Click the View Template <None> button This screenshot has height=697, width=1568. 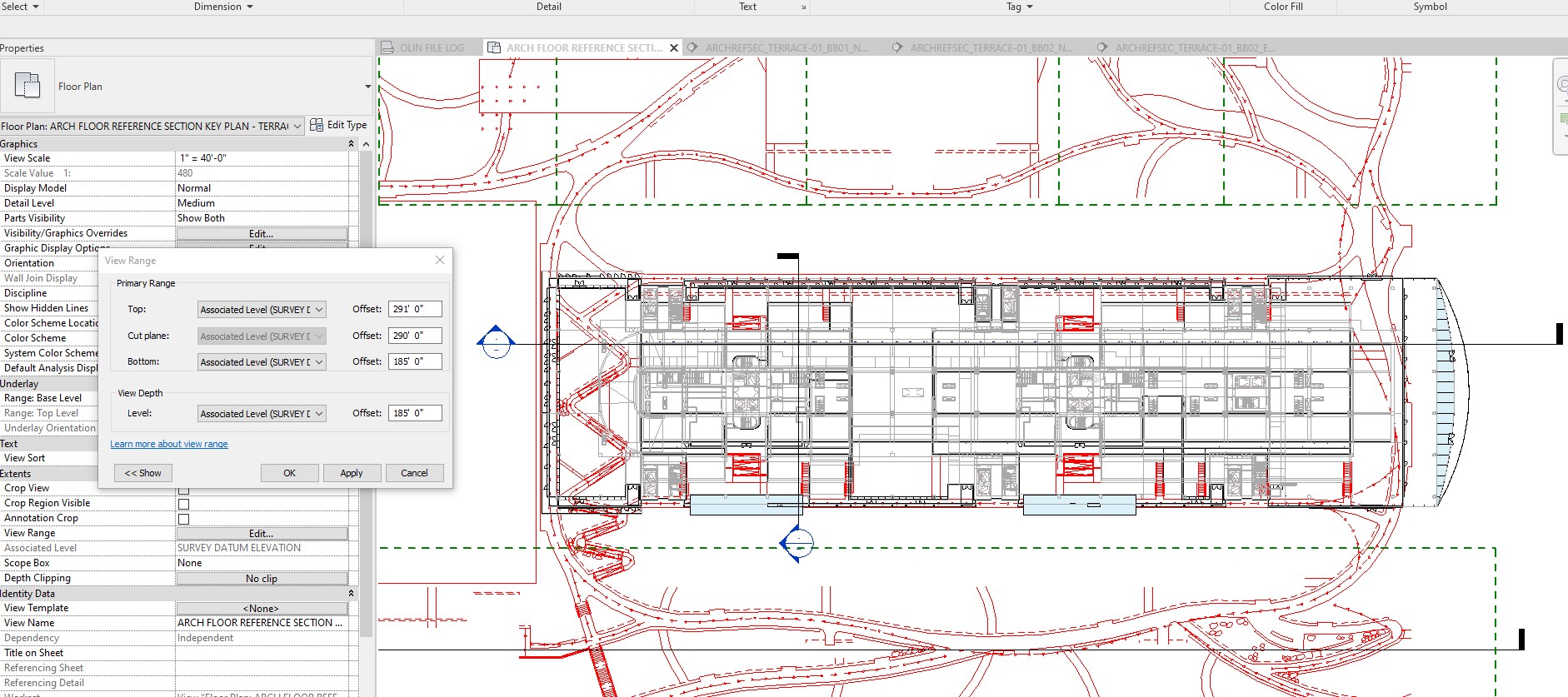[262, 609]
